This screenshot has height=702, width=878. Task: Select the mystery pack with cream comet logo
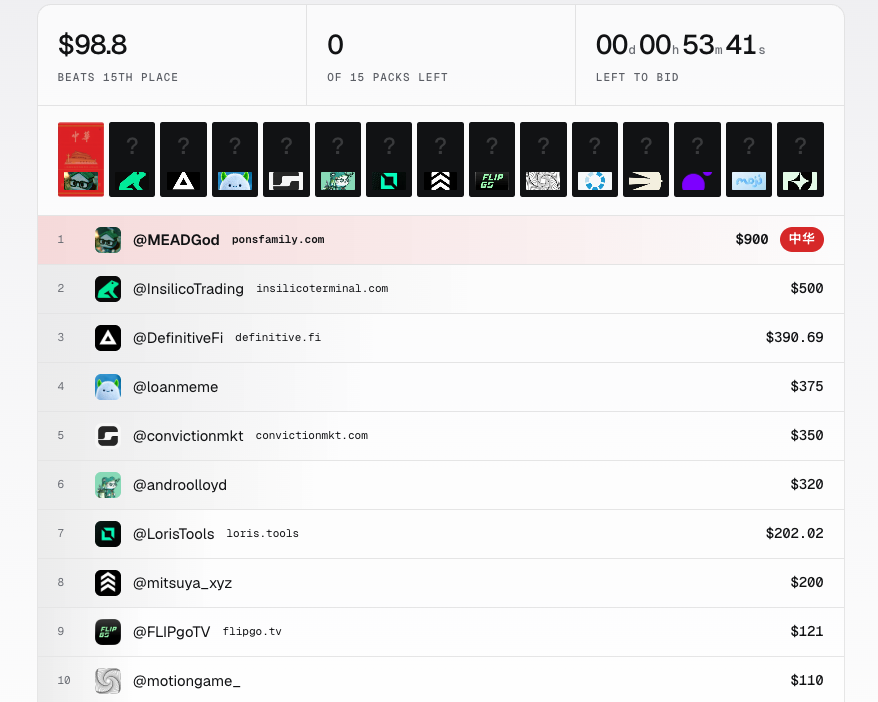pos(646,160)
